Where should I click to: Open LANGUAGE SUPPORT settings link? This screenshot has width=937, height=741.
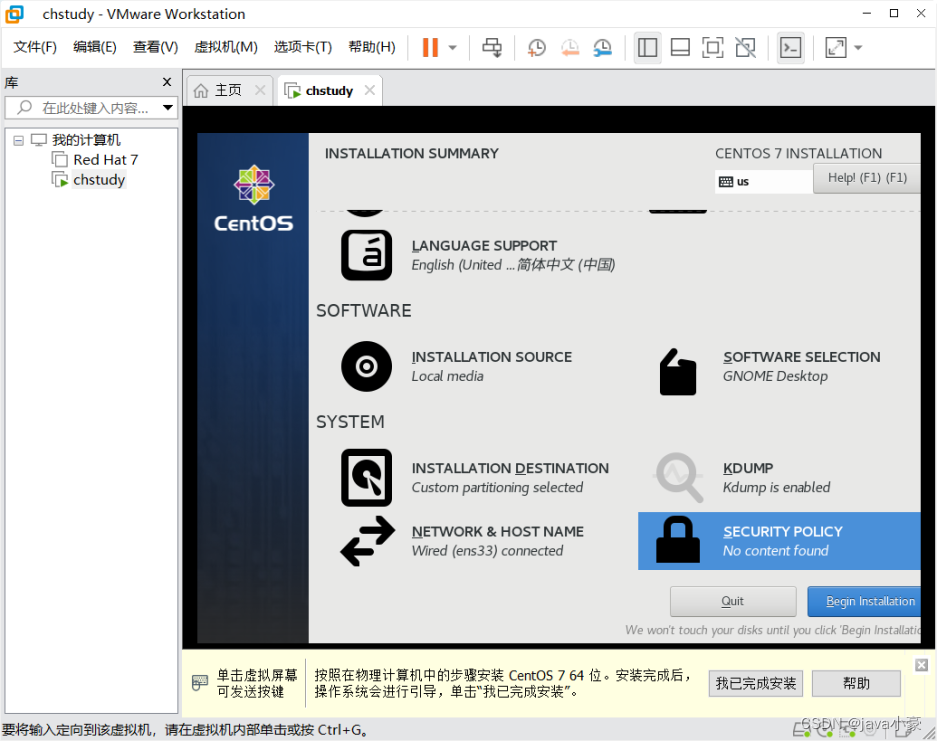pos(484,246)
